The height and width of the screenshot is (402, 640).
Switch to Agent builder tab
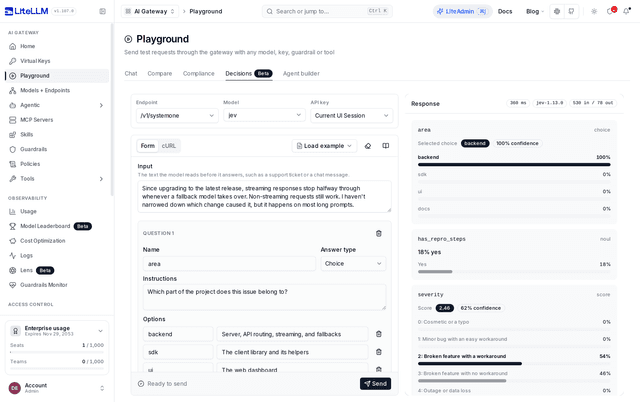pos(301,73)
